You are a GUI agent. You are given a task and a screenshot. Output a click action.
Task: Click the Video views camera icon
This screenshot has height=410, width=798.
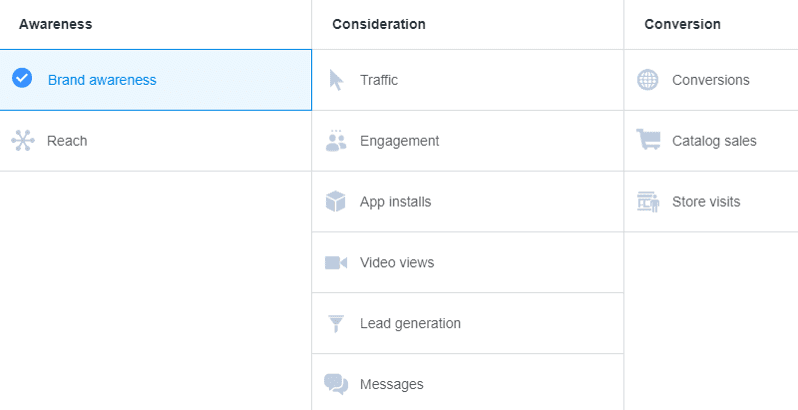click(x=336, y=263)
